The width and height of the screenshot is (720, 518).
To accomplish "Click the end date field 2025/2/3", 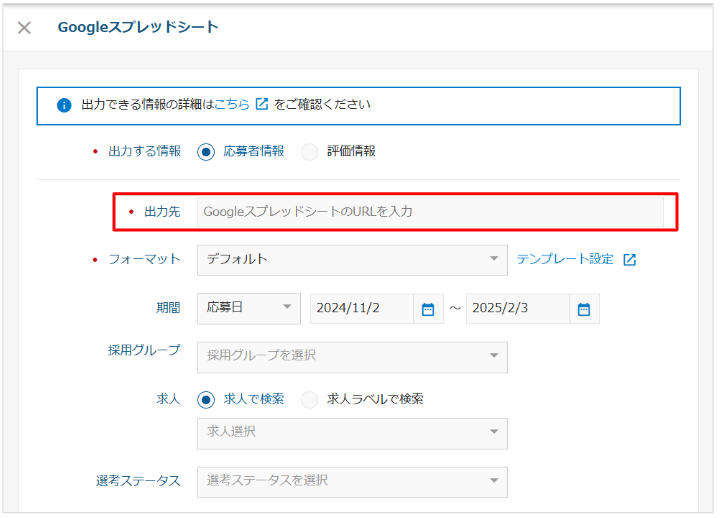I will (x=518, y=309).
